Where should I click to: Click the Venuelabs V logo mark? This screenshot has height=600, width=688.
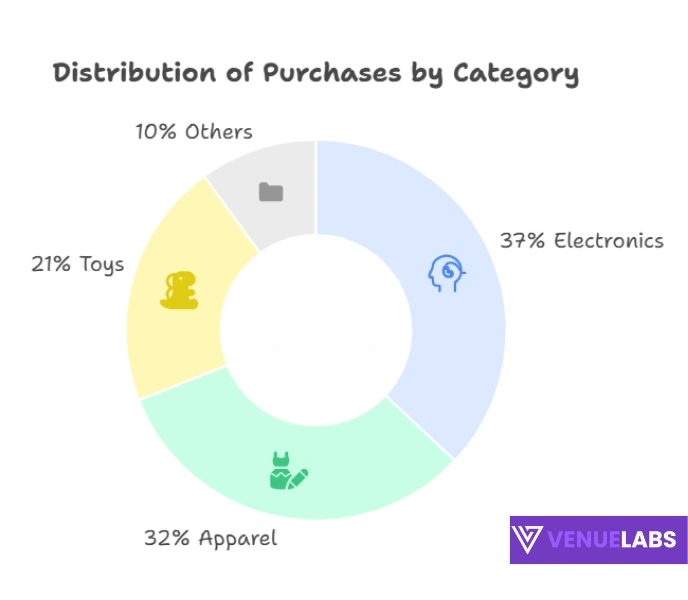point(528,540)
